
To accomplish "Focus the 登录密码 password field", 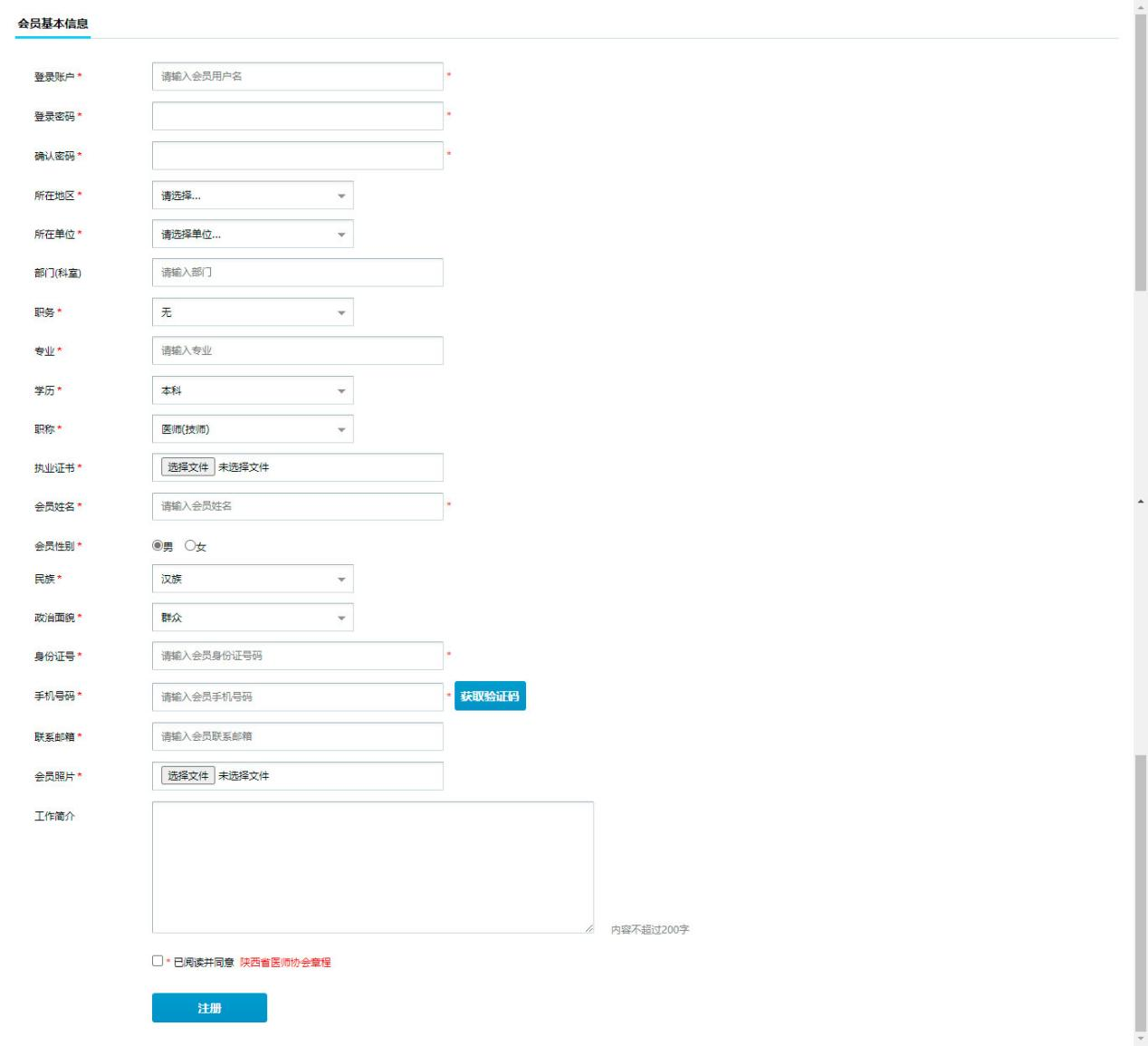I will (298, 116).
